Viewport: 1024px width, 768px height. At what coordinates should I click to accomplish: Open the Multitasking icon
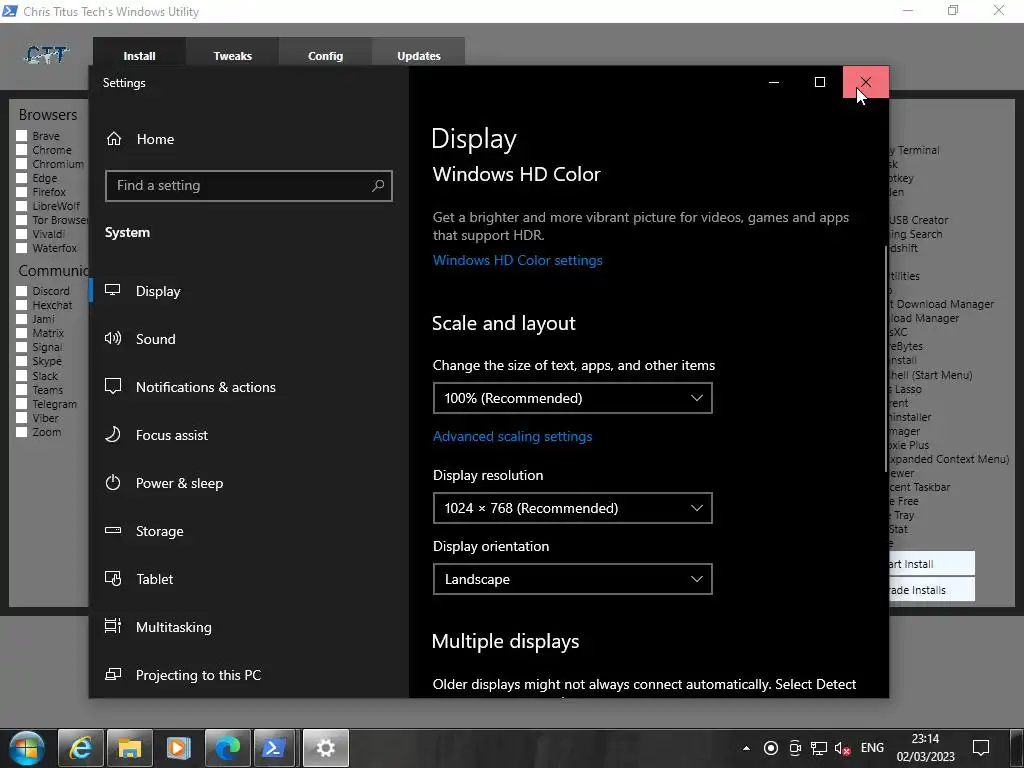[113, 626]
